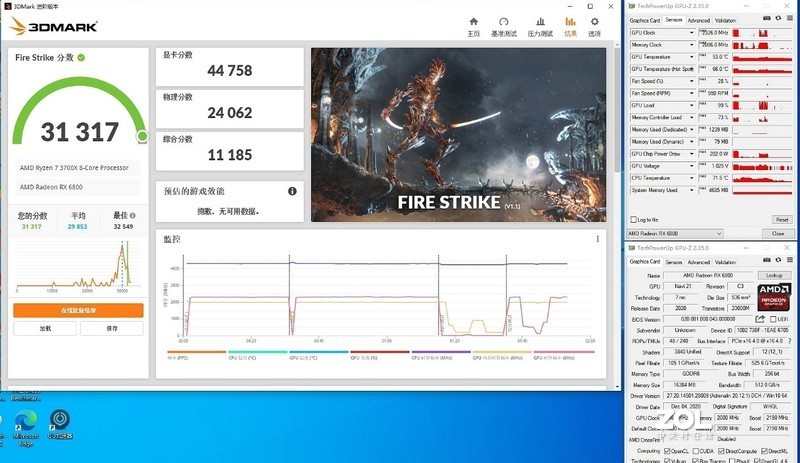Image resolution: width=800 pixels, height=463 pixels.
Task: Select the Advanced tab in the GPU-Z Sensors window
Action: coord(698,20)
